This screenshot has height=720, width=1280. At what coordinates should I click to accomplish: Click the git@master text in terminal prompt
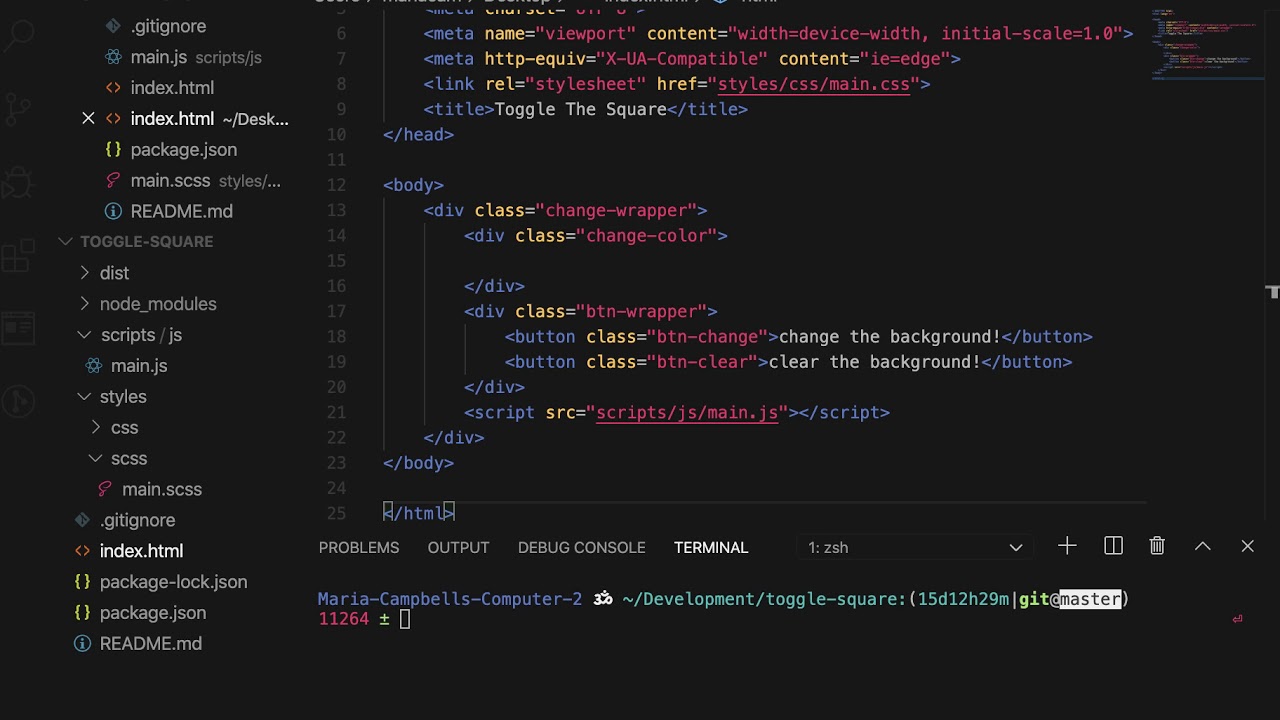click(x=1070, y=599)
